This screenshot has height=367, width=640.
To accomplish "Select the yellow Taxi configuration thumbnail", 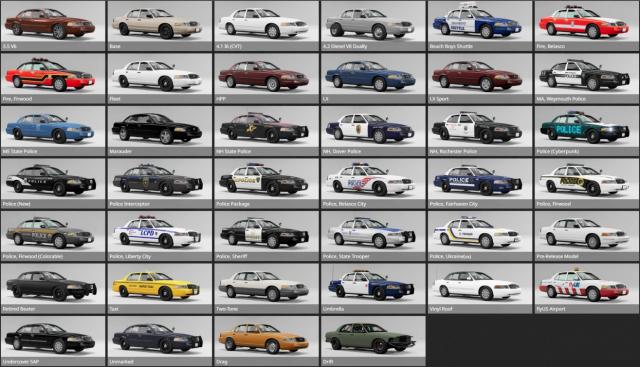I will coord(159,288).
